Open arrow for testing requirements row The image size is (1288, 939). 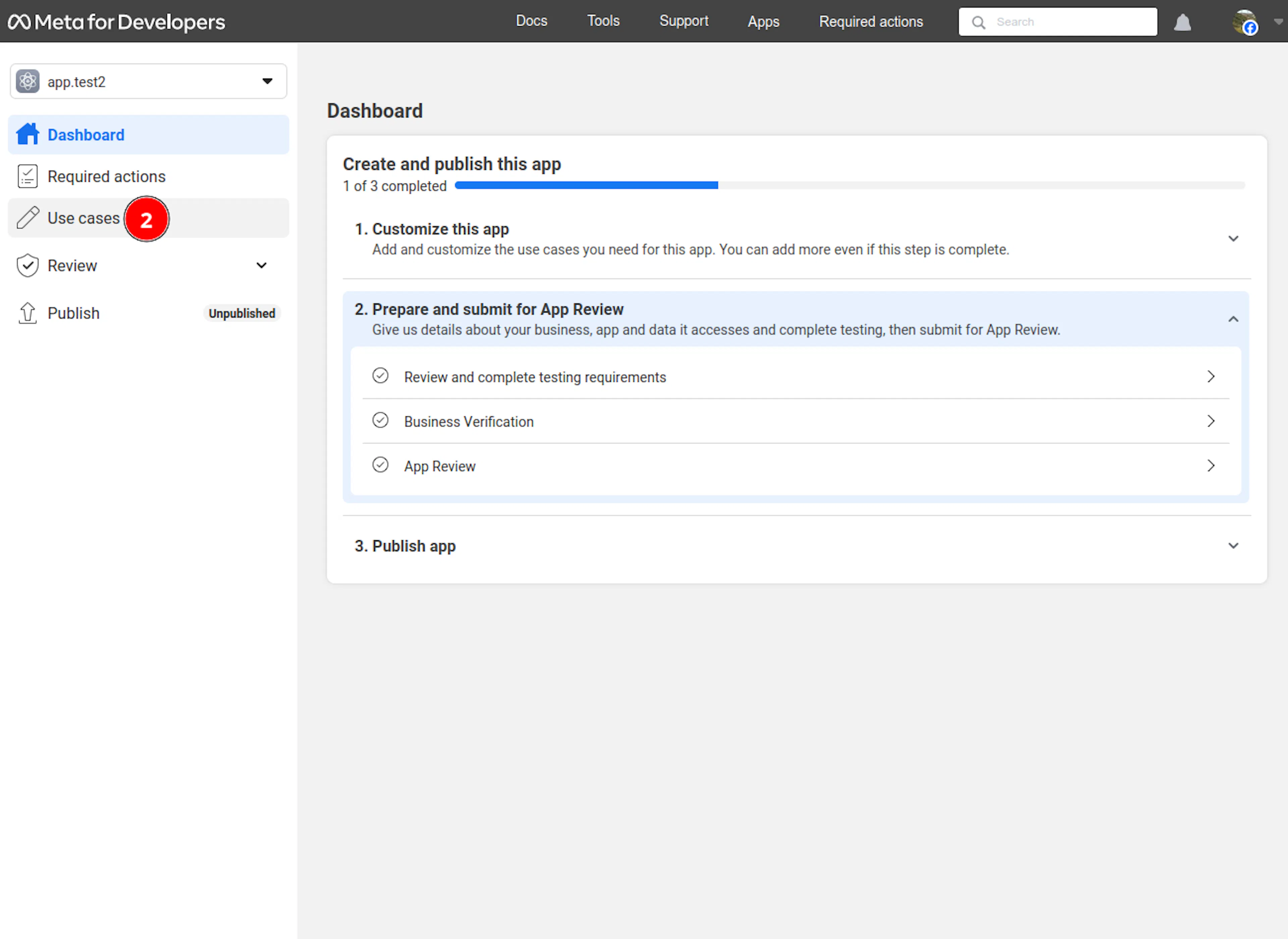point(1211,376)
